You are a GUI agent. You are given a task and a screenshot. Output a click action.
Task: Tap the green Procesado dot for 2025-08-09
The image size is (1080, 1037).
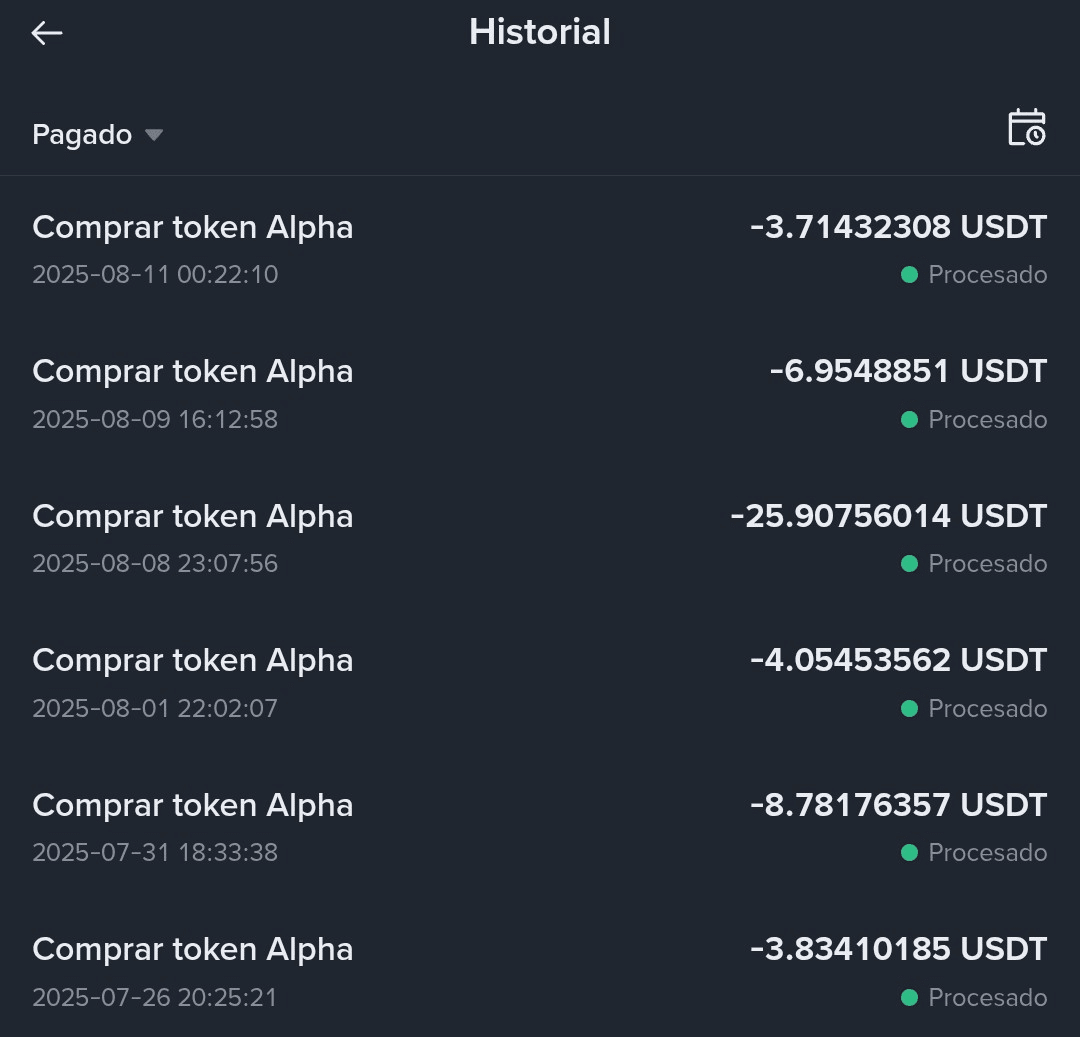[x=909, y=419]
